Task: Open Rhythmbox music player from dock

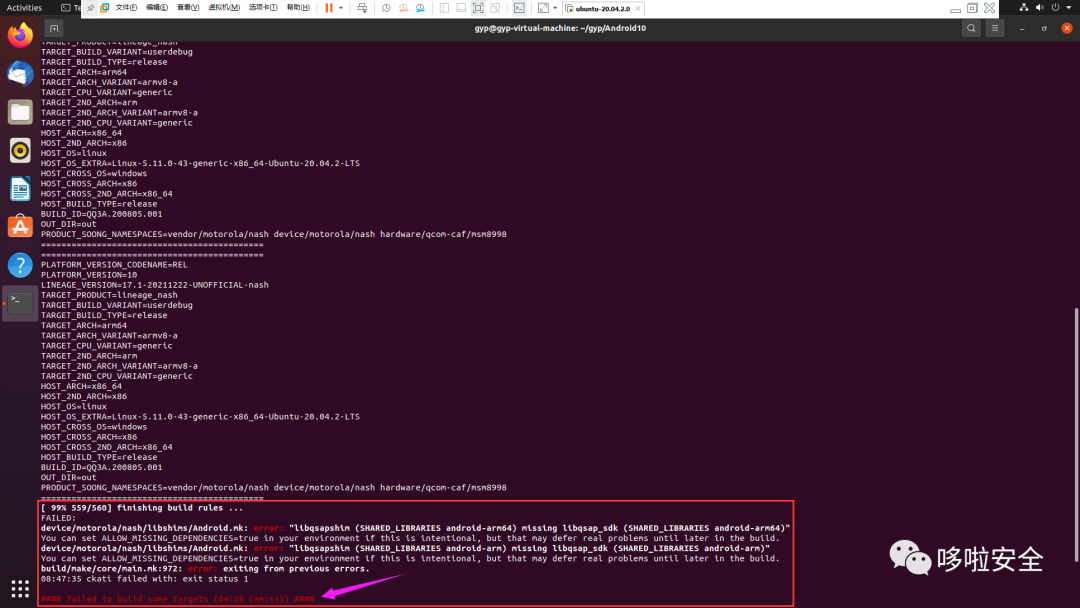Action: click(x=20, y=150)
